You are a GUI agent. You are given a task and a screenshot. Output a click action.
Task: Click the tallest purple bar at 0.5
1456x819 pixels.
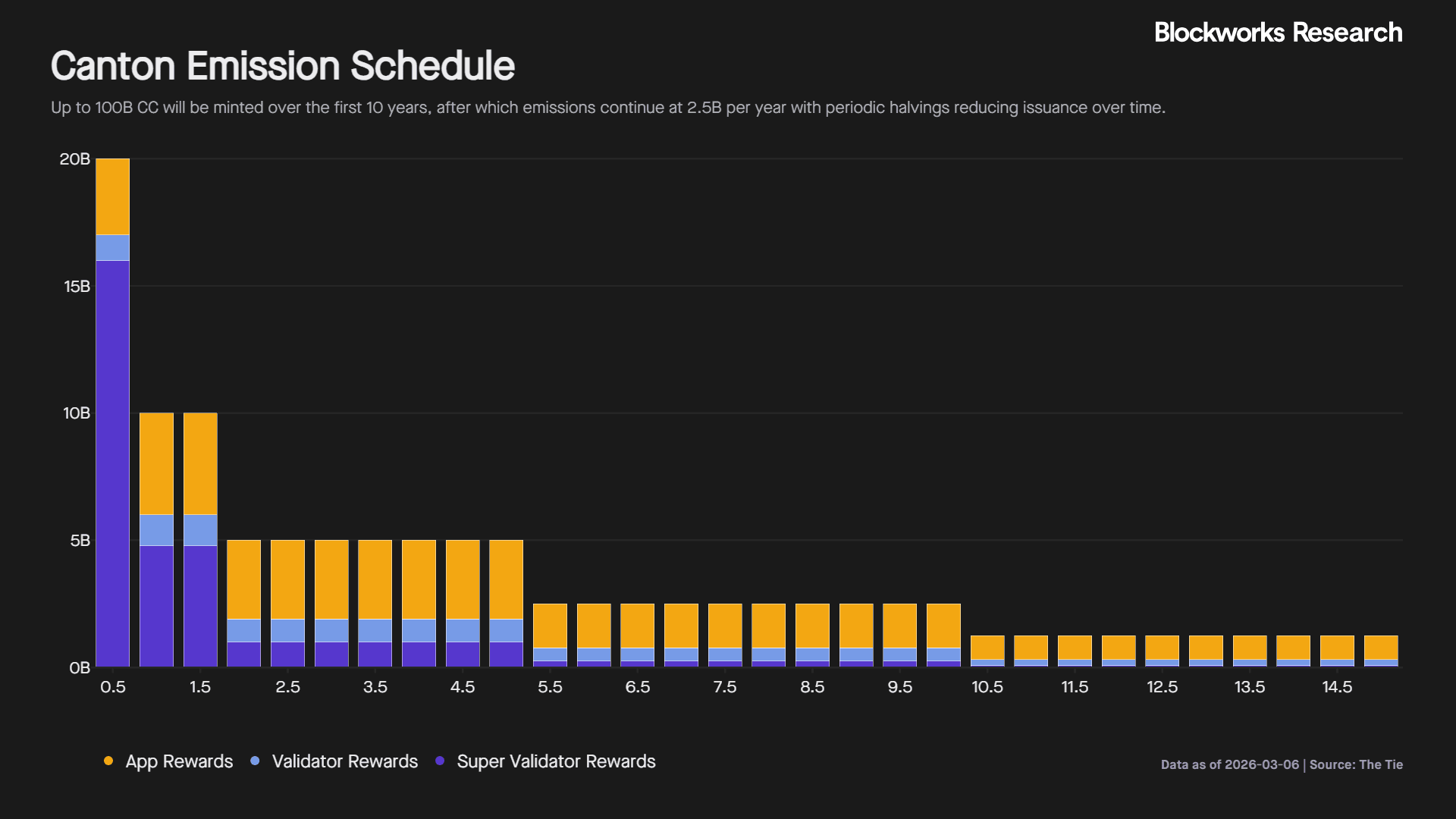pyautogui.click(x=112, y=463)
